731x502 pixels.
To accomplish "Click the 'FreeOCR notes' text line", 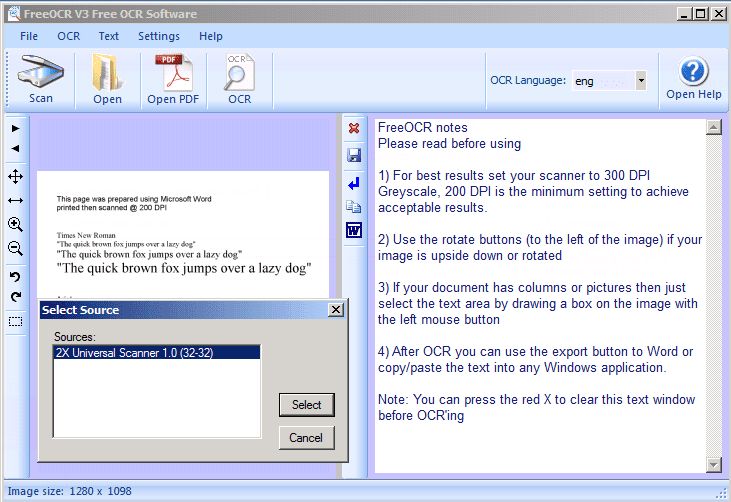I will (x=422, y=128).
